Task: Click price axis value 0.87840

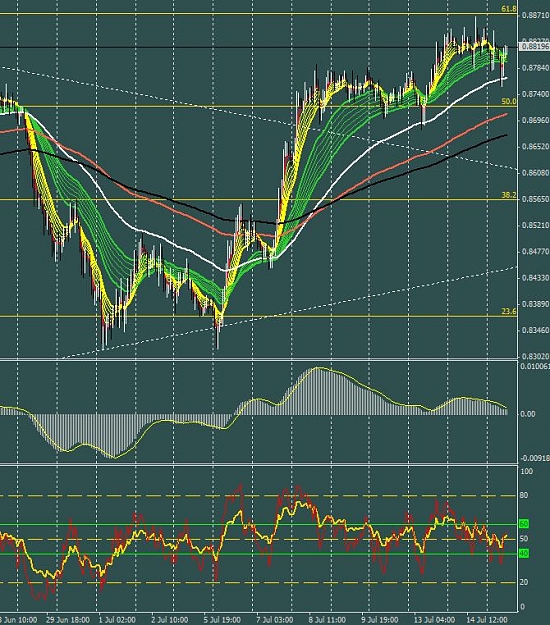Action: click(x=535, y=68)
